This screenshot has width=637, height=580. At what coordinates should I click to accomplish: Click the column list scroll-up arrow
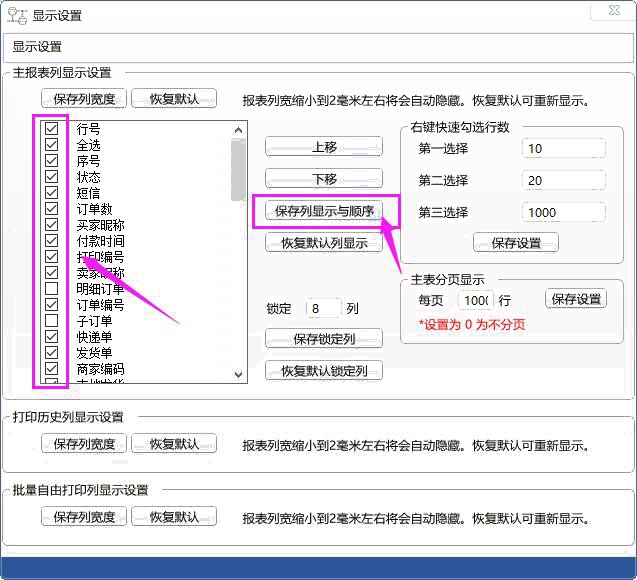[239, 130]
